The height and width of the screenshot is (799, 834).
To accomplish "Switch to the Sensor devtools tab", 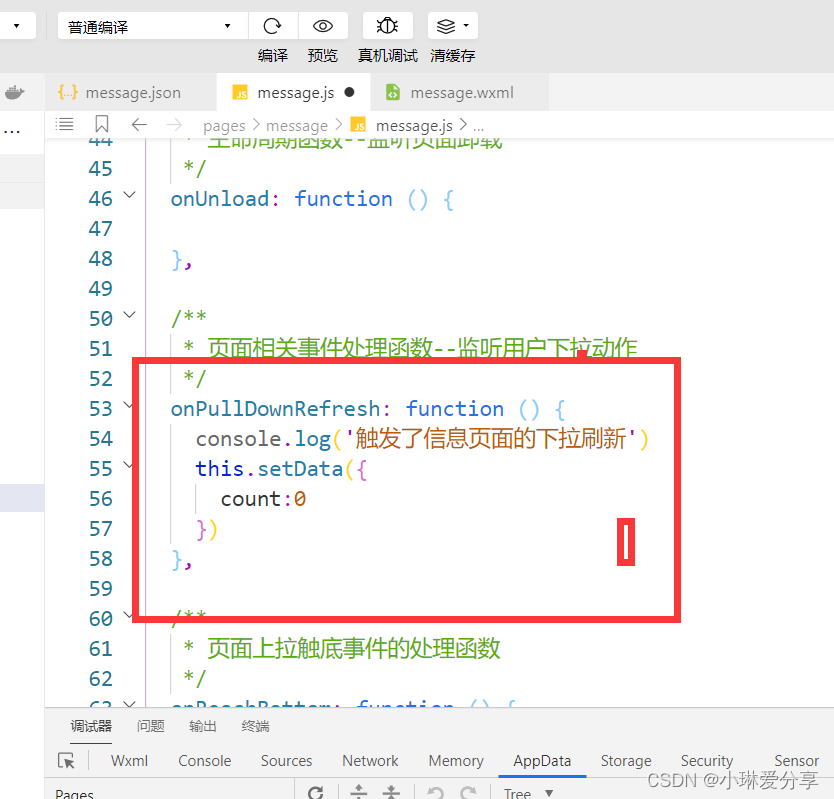I will coord(796,761).
